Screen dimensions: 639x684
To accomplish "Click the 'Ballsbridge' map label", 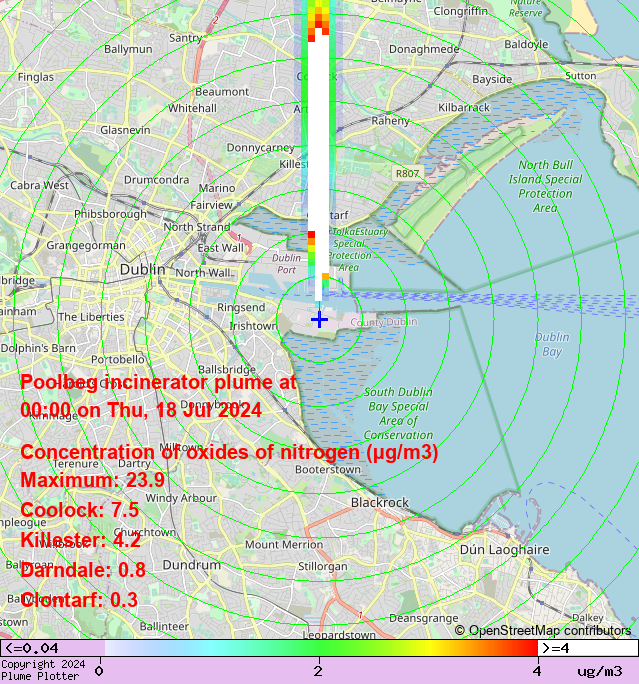I will pyautogui.click(x=227, y=370).
